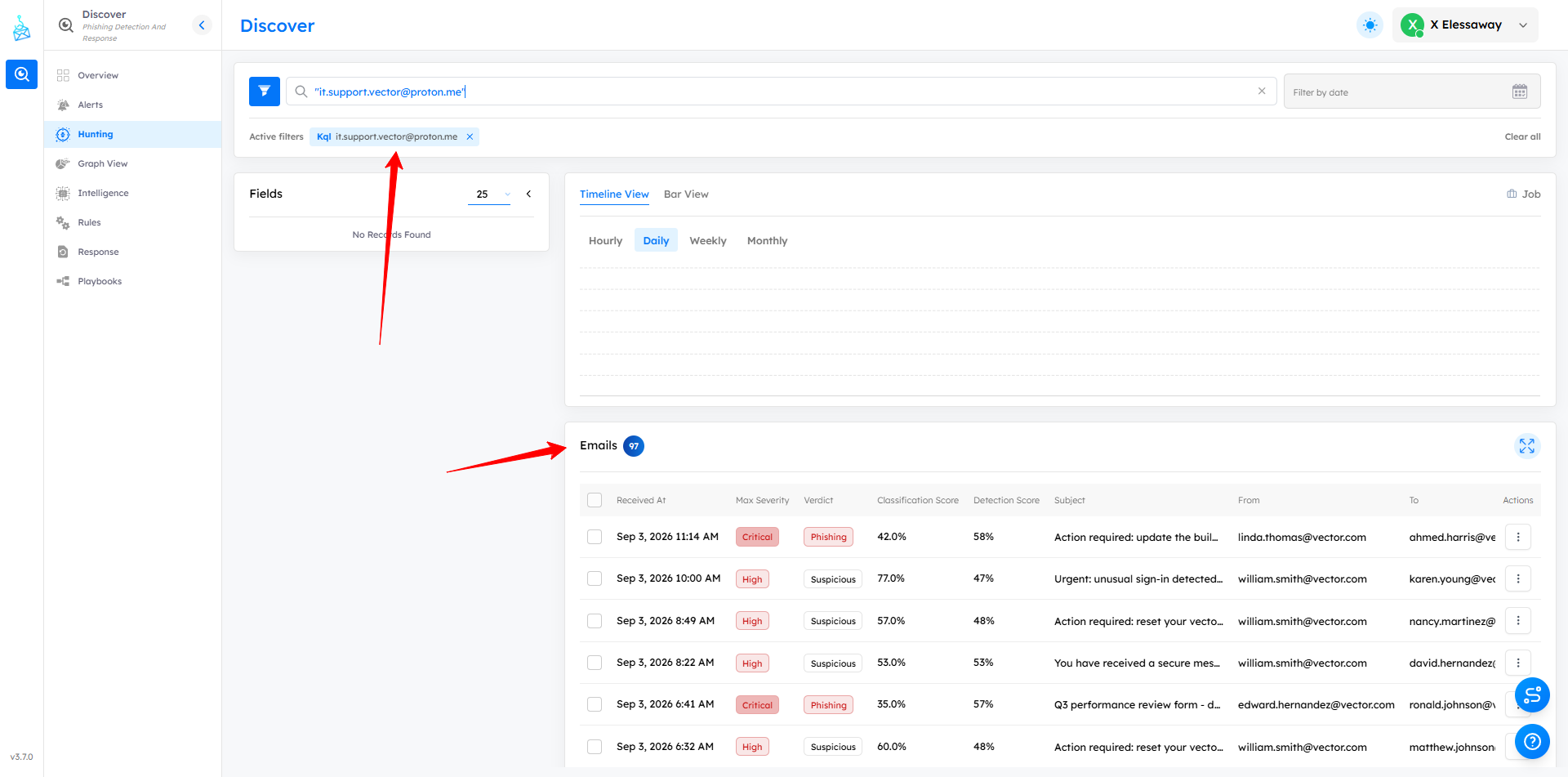This screenshot has width=1568, height=777.
Task: Check the Sep 3, 2026 6:41 AM email row
Action: click(595, 704)
